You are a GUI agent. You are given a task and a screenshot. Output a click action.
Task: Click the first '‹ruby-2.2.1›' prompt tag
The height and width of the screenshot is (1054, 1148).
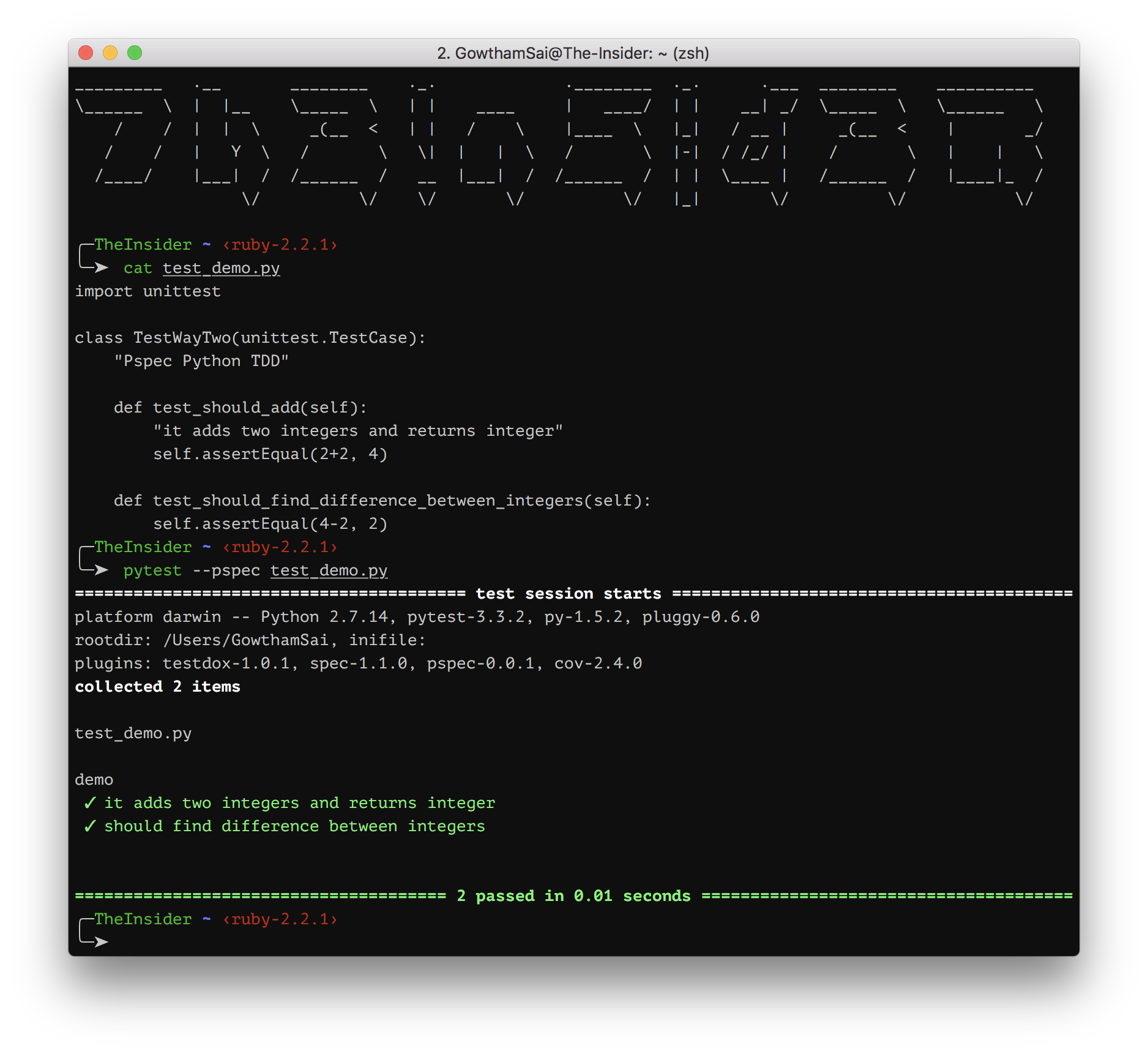[x=280, y=245]
